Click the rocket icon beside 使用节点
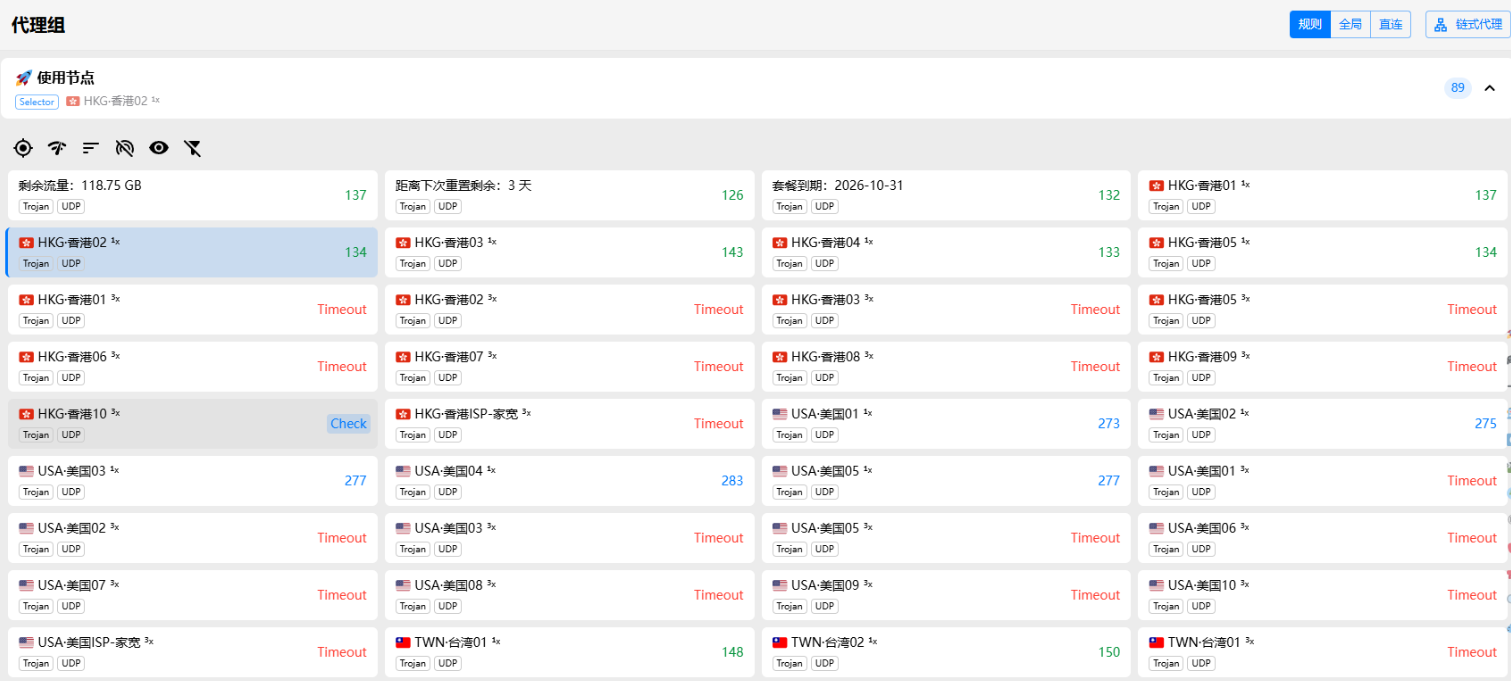 23,78
